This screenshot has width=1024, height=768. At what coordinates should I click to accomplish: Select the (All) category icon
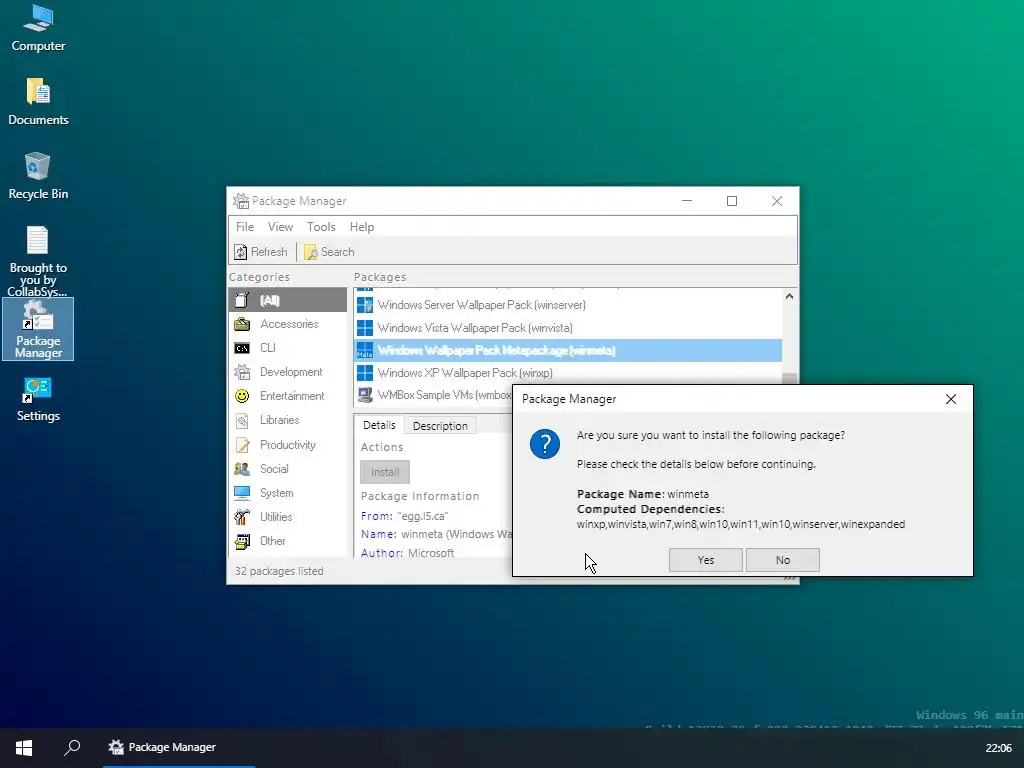[242, 300]
